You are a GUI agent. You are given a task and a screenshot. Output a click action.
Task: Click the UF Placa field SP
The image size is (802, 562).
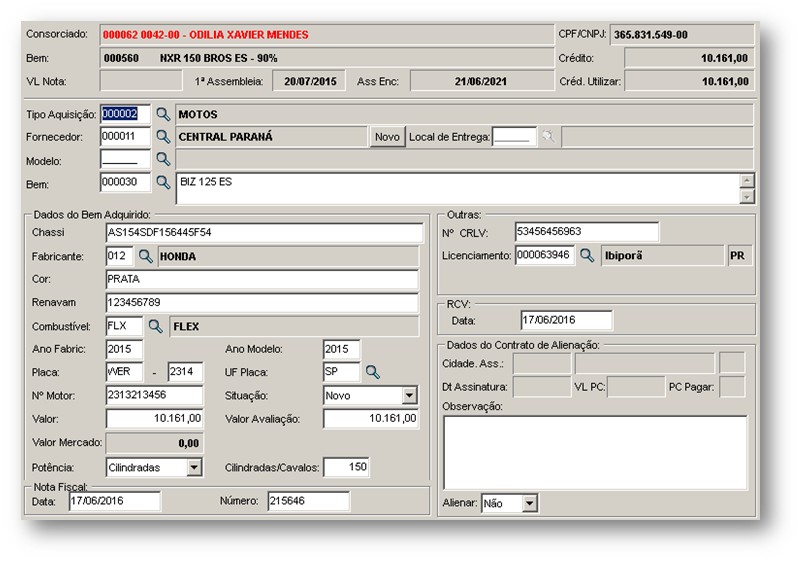point(341,372)
